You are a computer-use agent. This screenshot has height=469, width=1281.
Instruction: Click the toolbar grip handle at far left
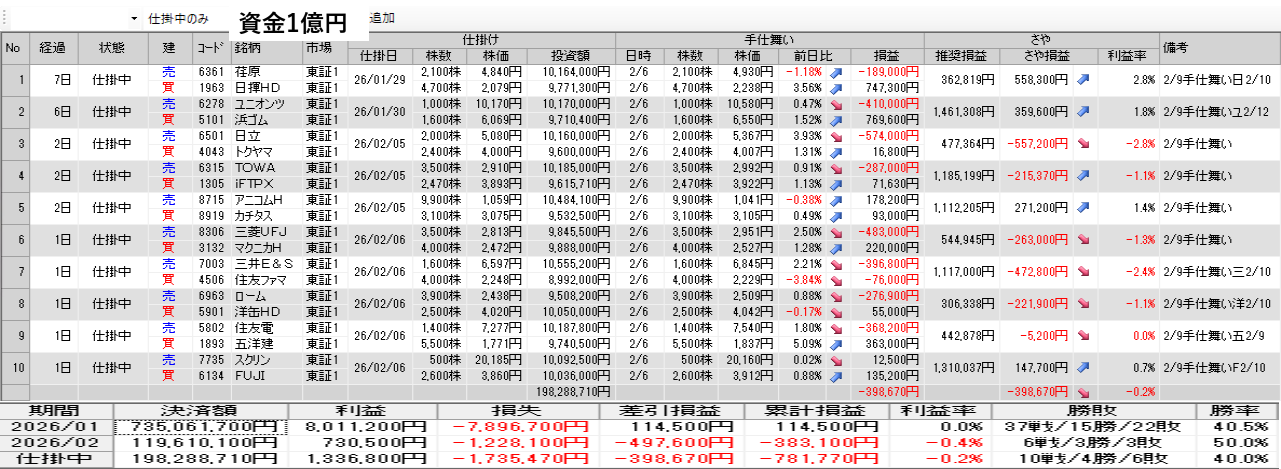(x=4, y=19)
